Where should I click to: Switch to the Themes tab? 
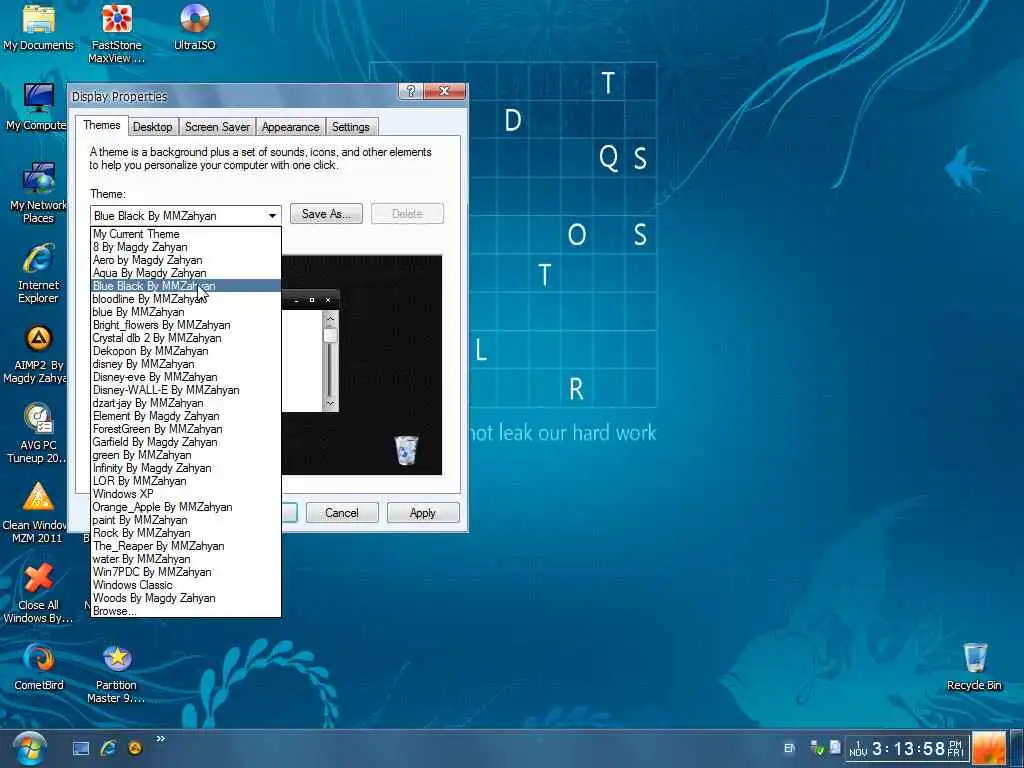click(x=101, y=125)
